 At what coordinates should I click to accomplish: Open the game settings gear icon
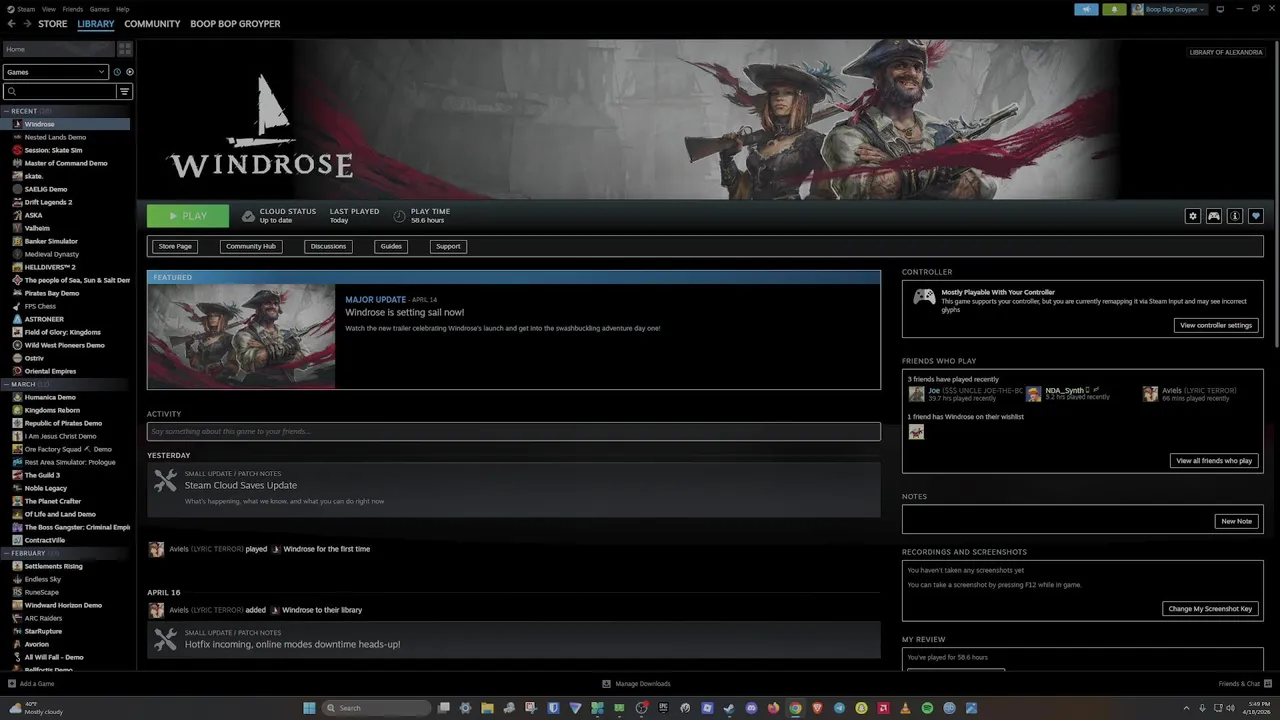point(1192,216)
